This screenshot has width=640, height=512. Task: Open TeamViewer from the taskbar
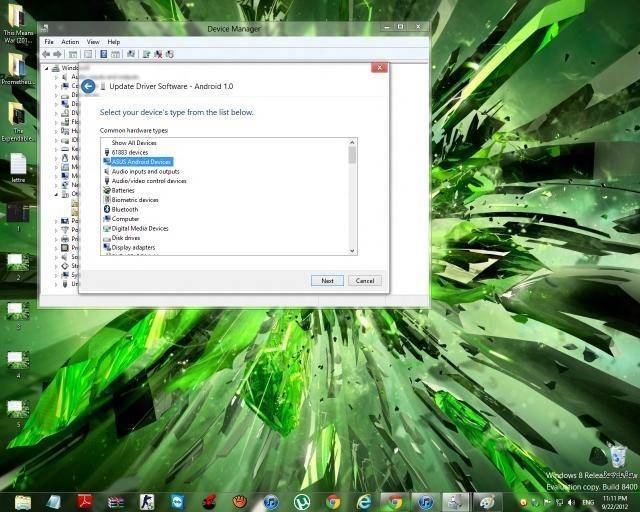pos(178,502)
